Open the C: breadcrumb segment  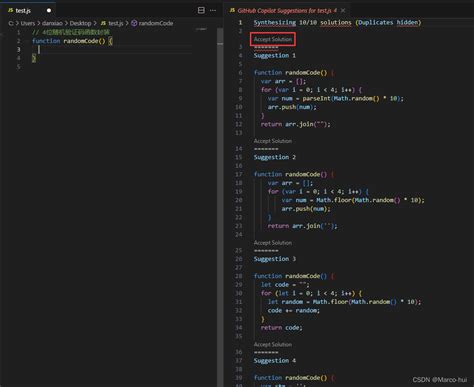click(11, 23)
